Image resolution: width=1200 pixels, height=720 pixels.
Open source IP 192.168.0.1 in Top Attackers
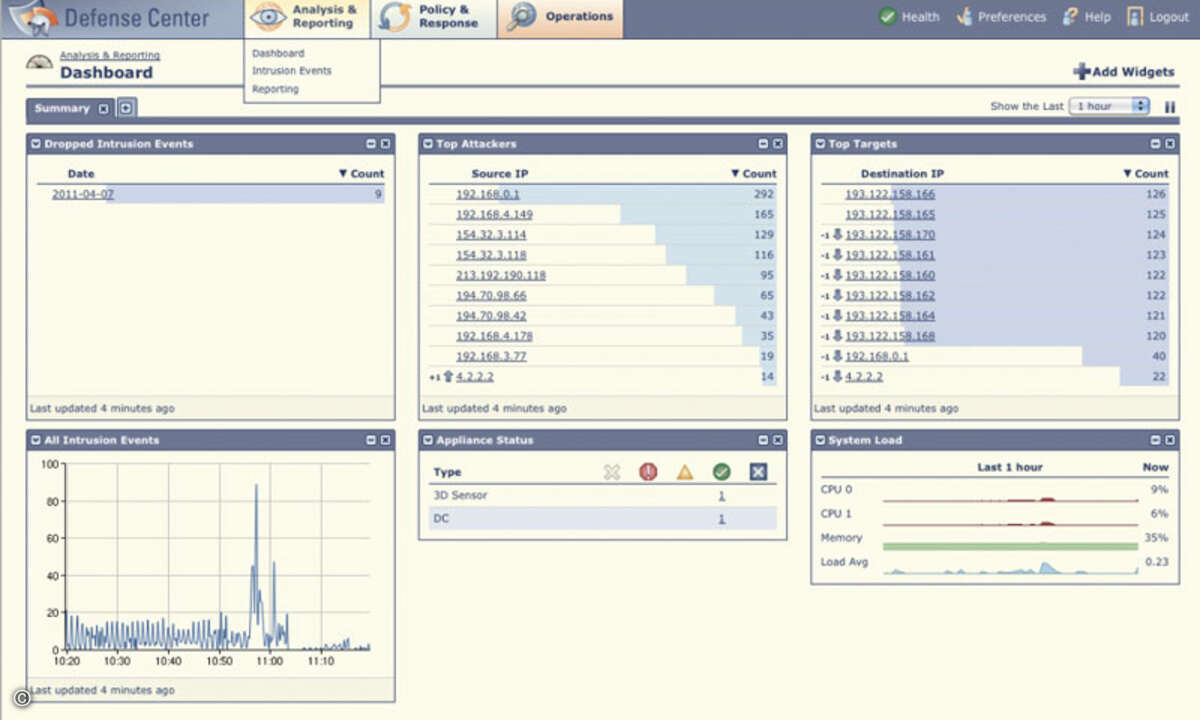click(488, 195)
